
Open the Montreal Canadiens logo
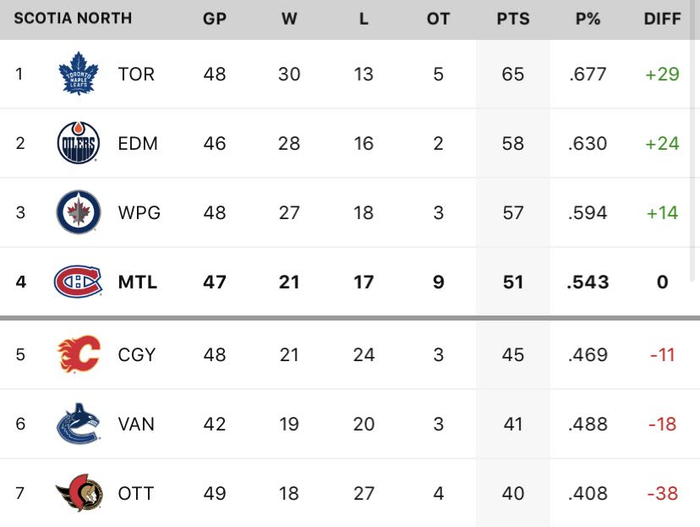pos(78,282)
